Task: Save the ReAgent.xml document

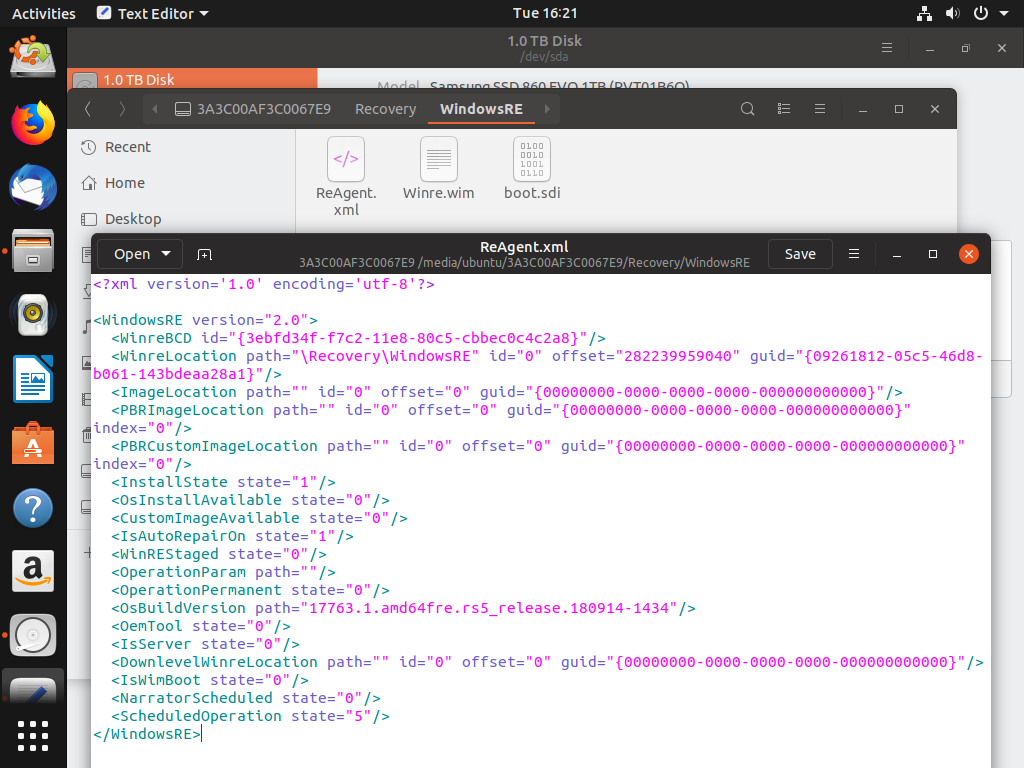Action: pyautogui.click(x=800, y=254)
